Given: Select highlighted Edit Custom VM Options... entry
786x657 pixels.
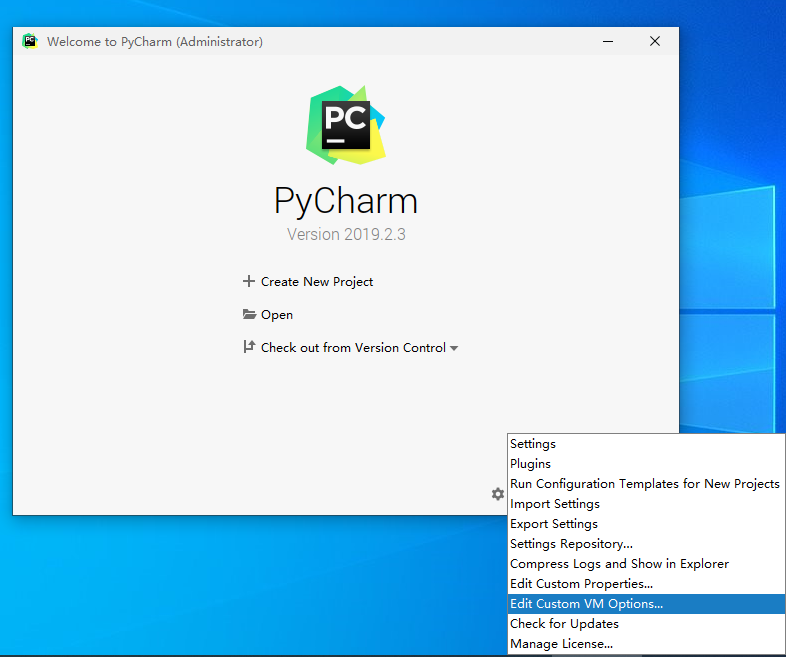Looking at the screenshot, I should 586,604.
